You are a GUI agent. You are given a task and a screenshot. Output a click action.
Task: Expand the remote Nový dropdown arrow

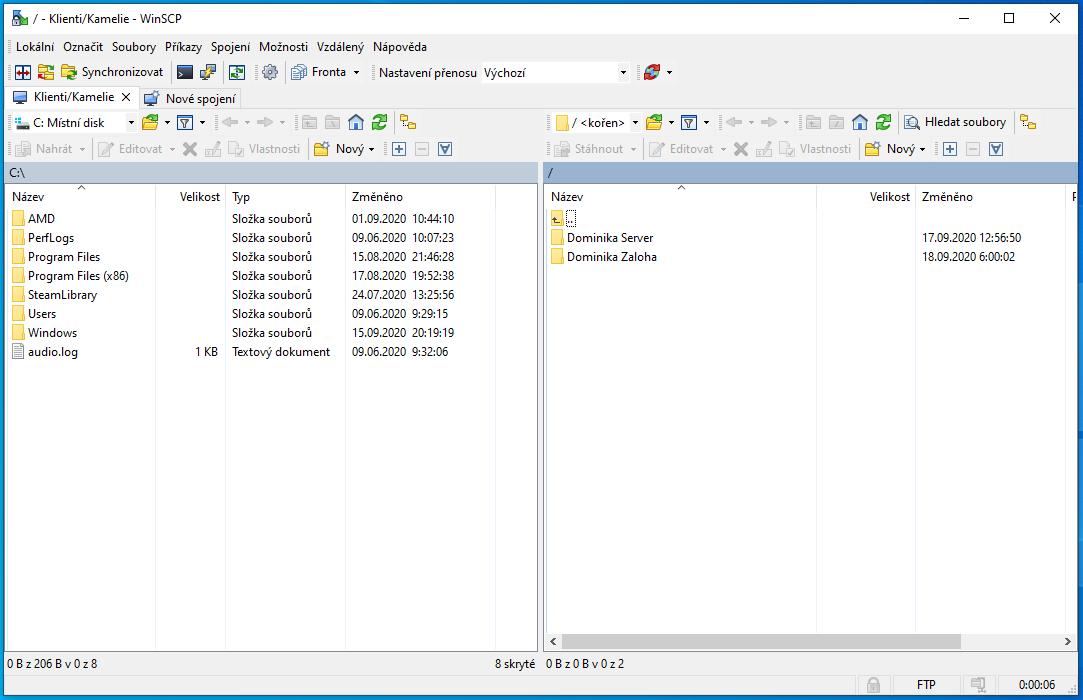click(x=923, y=149)
